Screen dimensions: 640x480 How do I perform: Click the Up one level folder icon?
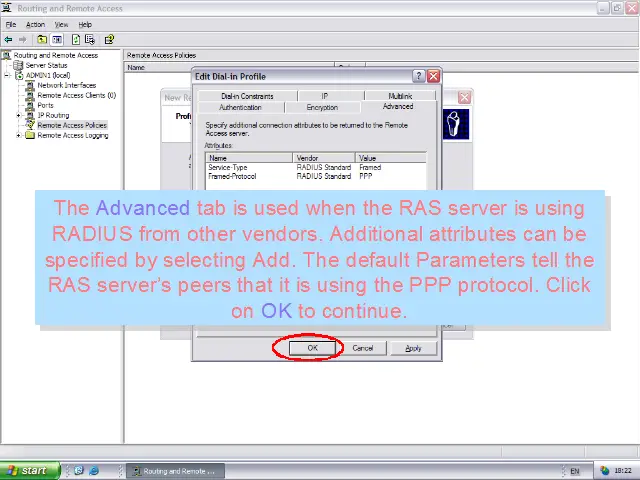42,40
